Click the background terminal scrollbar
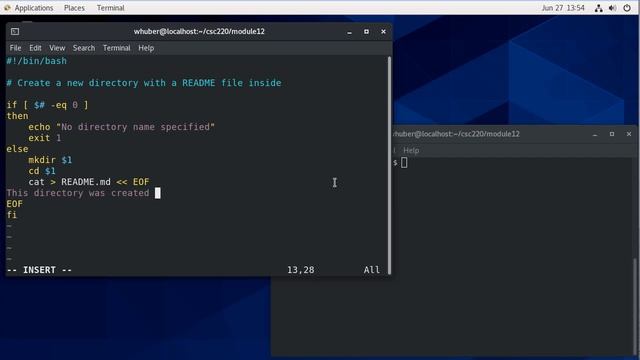Screen dimensions: 640x360 coord(634,306)
